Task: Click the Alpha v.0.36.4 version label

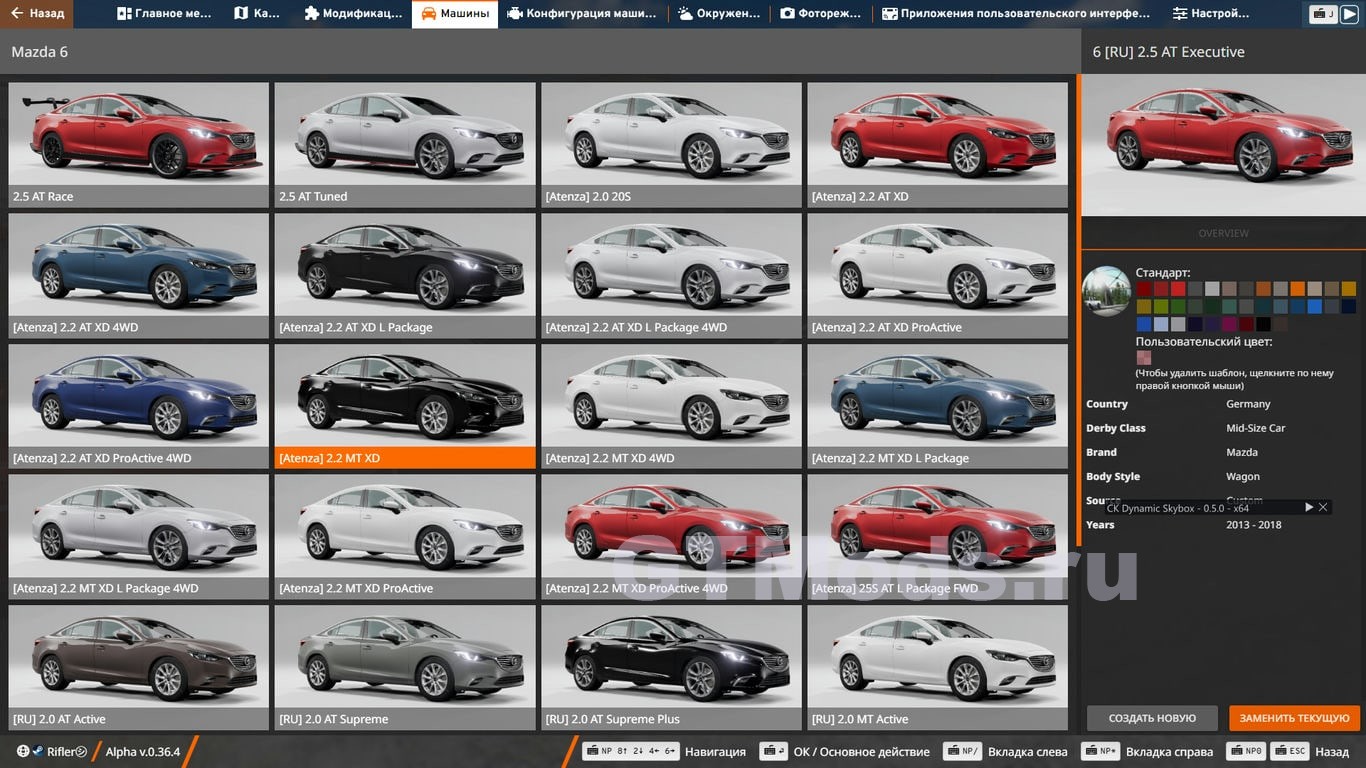Action: [143, 752]
